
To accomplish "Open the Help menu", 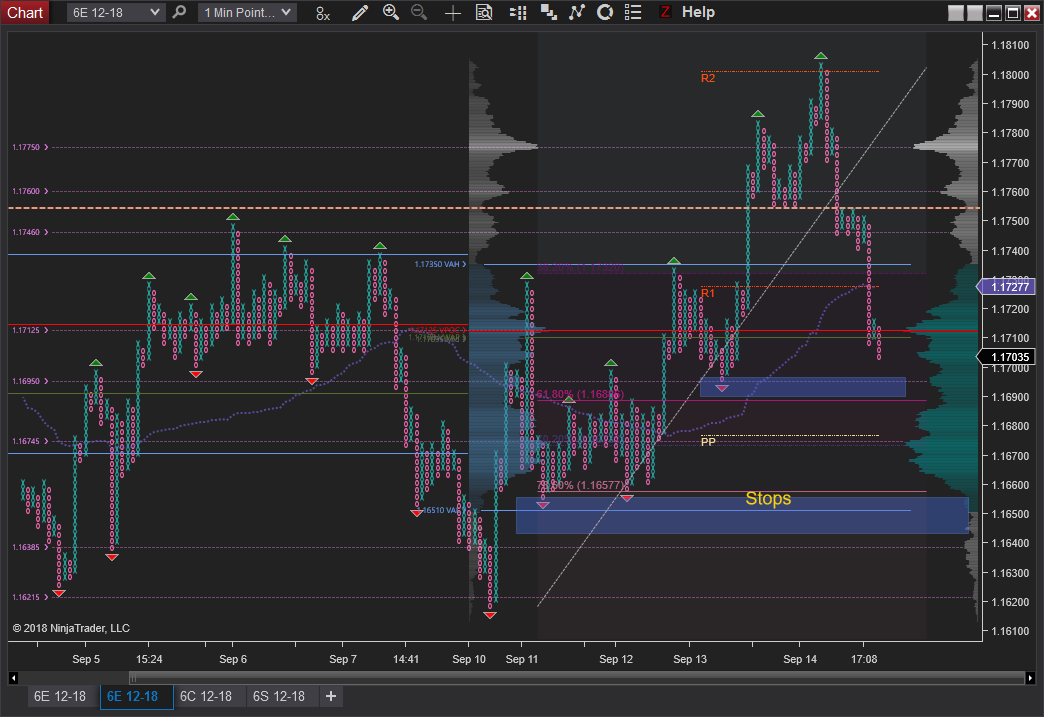I will pyautogui.click(x=698, y=12).
